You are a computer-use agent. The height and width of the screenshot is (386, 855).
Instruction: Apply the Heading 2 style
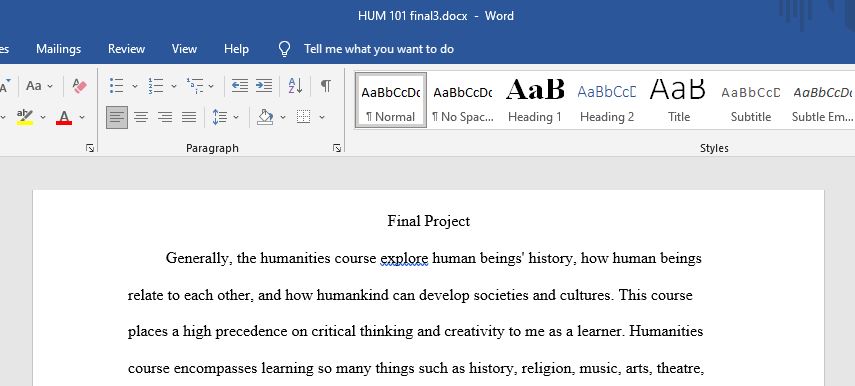606,101
